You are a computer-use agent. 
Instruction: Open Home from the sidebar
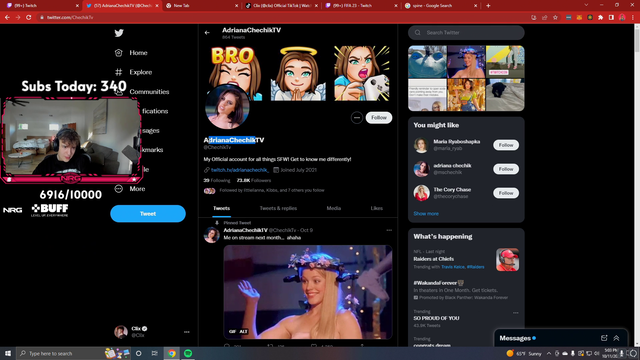tap(138, 53)
